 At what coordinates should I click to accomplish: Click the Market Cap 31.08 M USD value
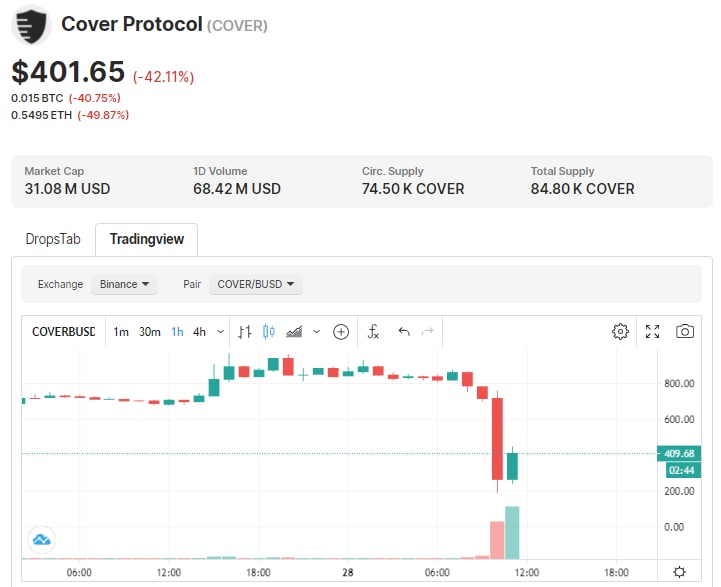click(68, 189)
